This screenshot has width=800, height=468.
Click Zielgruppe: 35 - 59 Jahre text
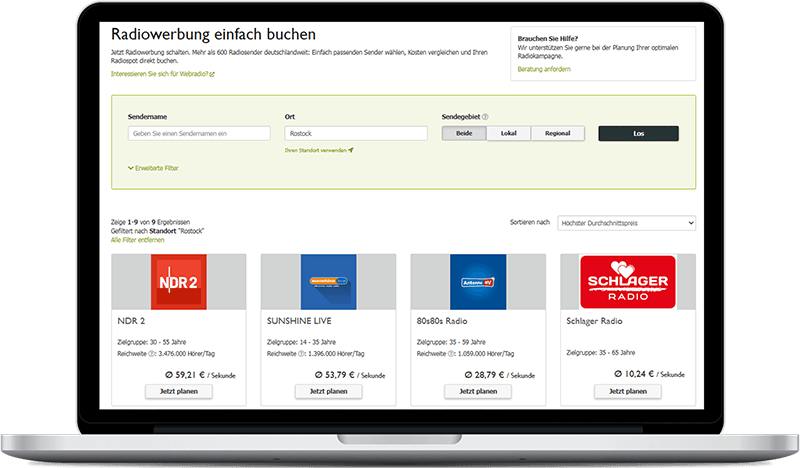tap(451, 342)
